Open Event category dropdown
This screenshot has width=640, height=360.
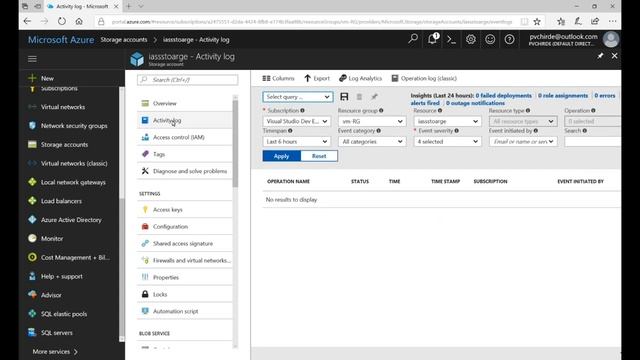coord(372,142)
